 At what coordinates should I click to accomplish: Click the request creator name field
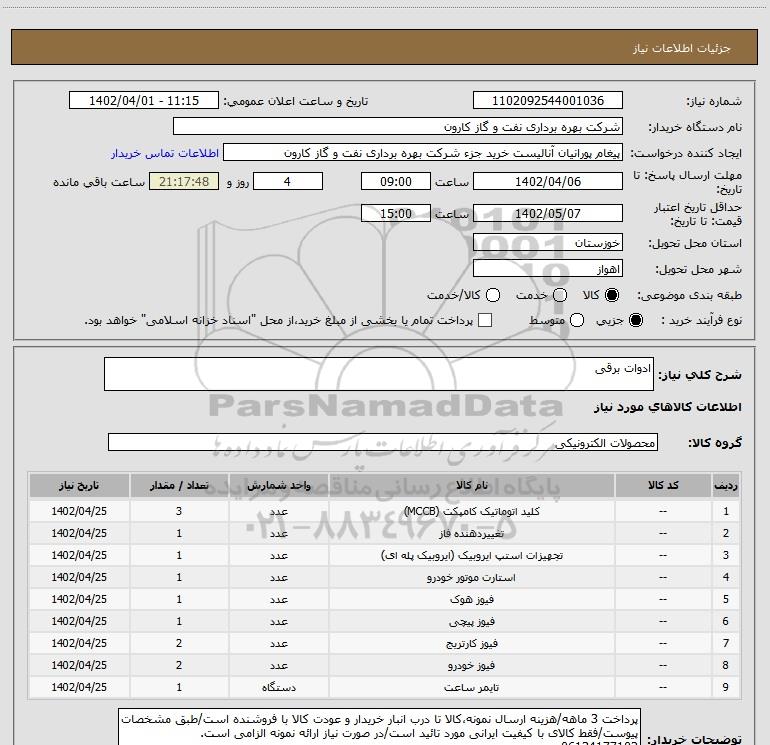423,153
